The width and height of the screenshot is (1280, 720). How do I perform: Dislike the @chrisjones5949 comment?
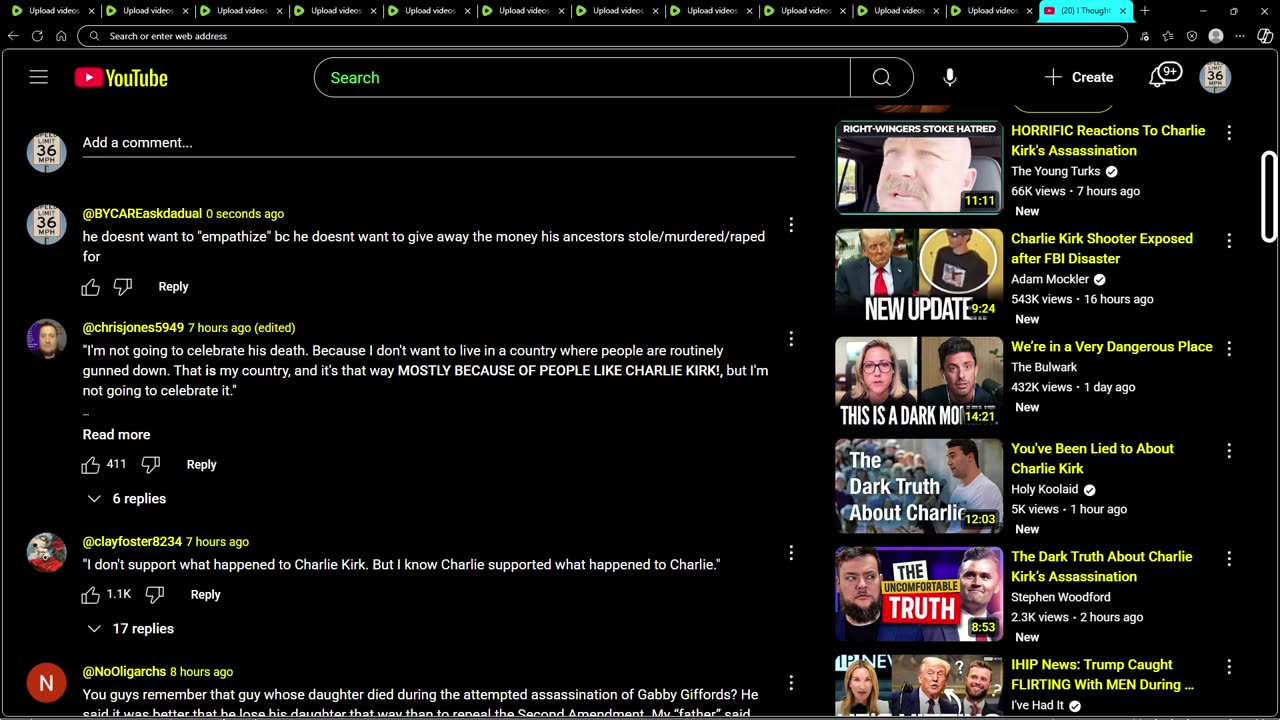[x=151, y=465]
